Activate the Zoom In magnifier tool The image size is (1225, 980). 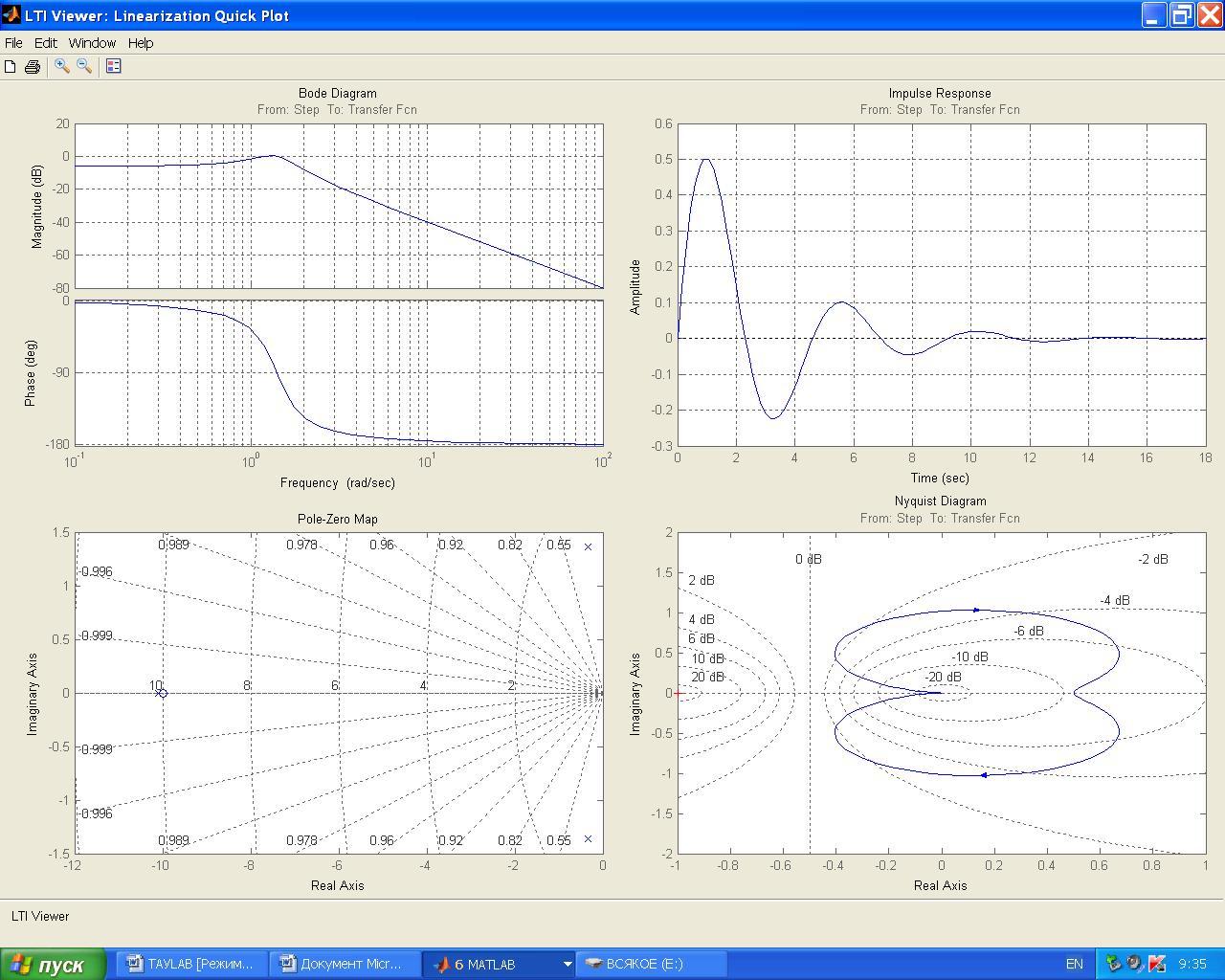click(x=62, y=66)
